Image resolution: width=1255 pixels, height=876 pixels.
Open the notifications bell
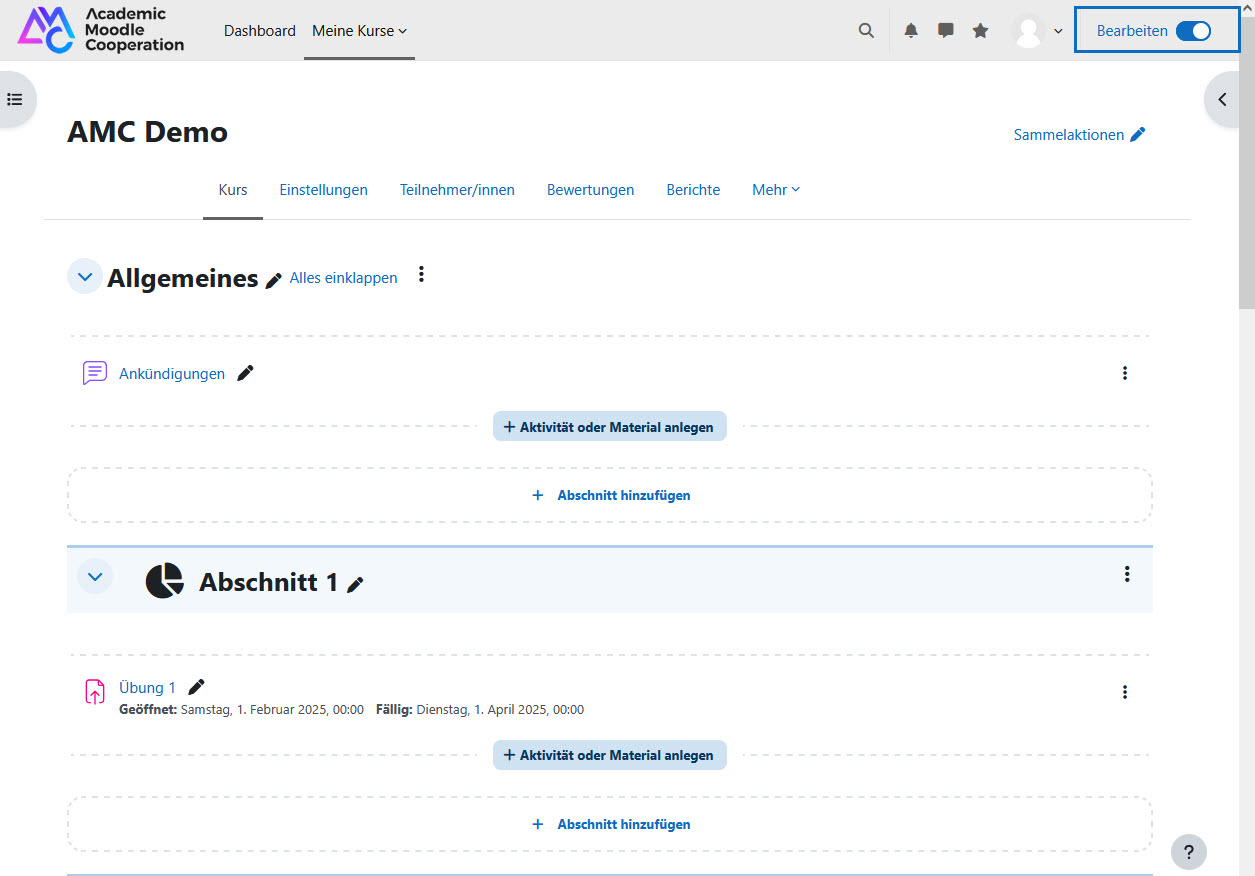click(x=911, y=31)
